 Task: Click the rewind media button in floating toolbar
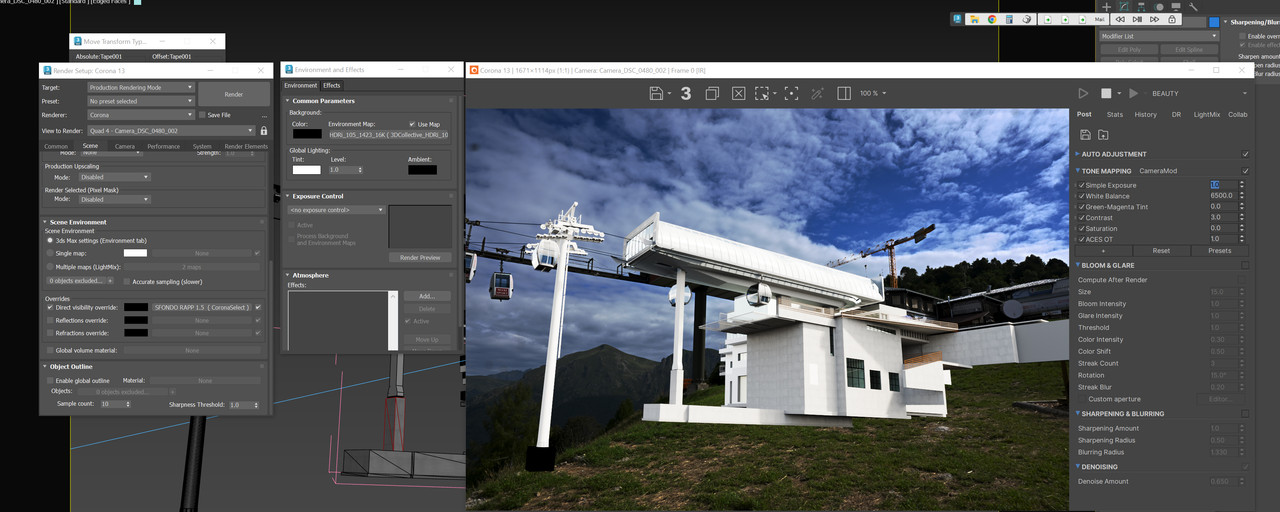pyautogui.click(x=1120, y=19)
